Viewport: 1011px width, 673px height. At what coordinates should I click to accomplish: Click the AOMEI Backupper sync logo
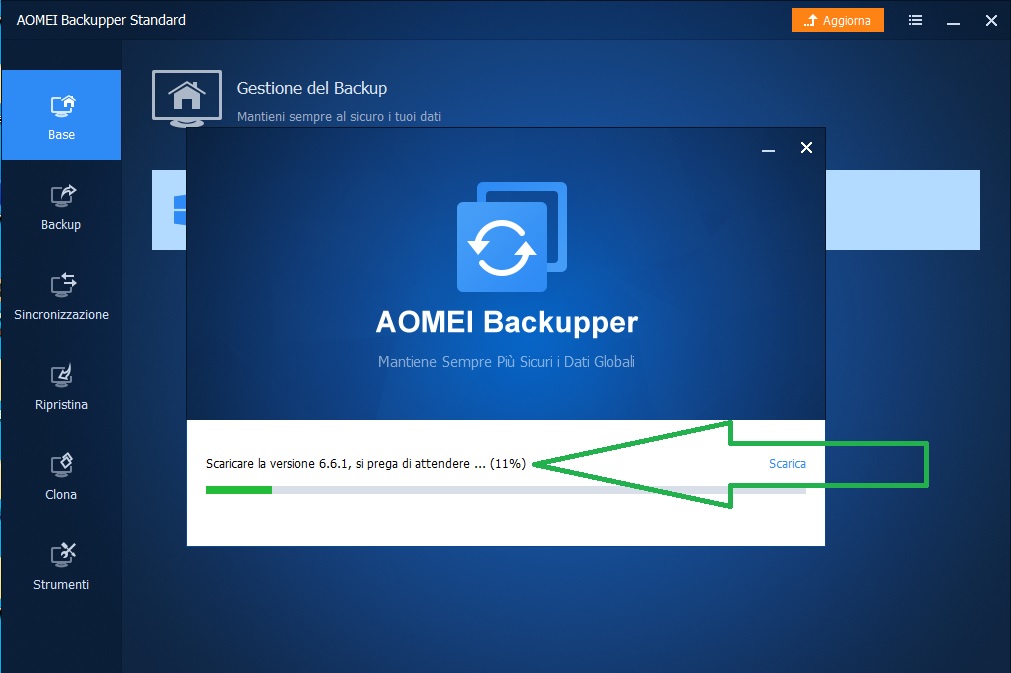(511, 237)
